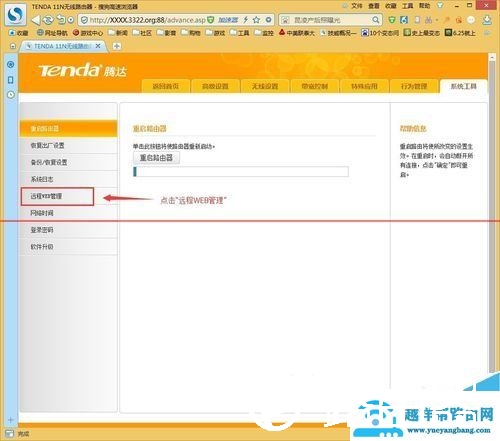Select 登录密码 in left menu
Viewport: 500px width, 441px height.
[x=69, y=230]
